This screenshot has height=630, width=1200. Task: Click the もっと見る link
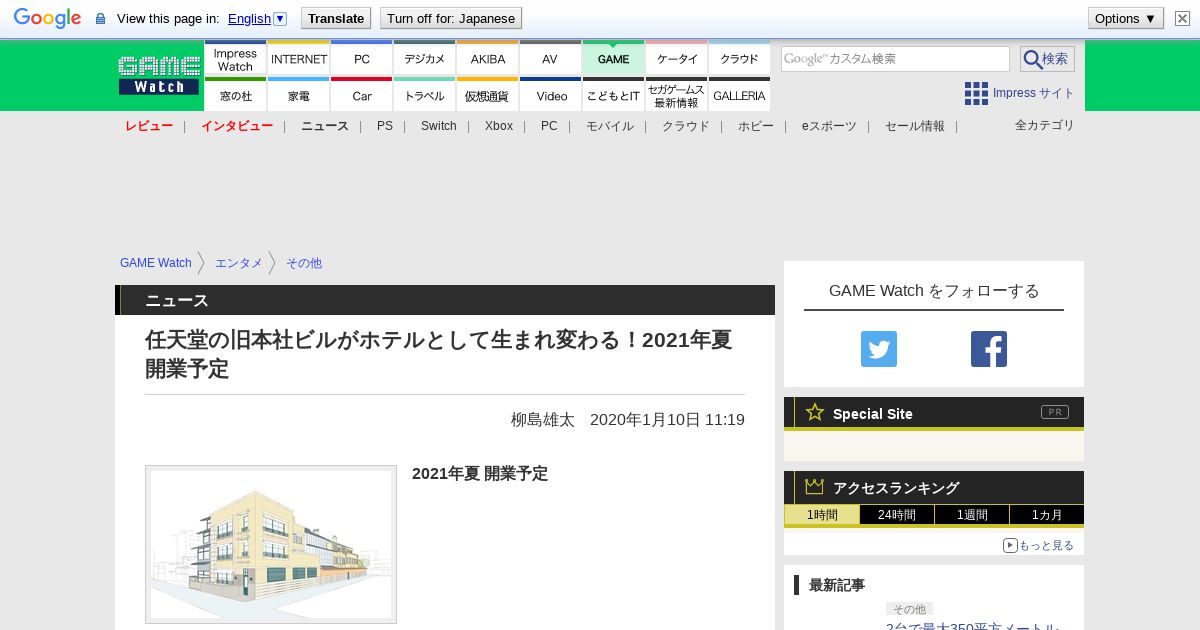pyautogui.click(x=1046, y=545)
